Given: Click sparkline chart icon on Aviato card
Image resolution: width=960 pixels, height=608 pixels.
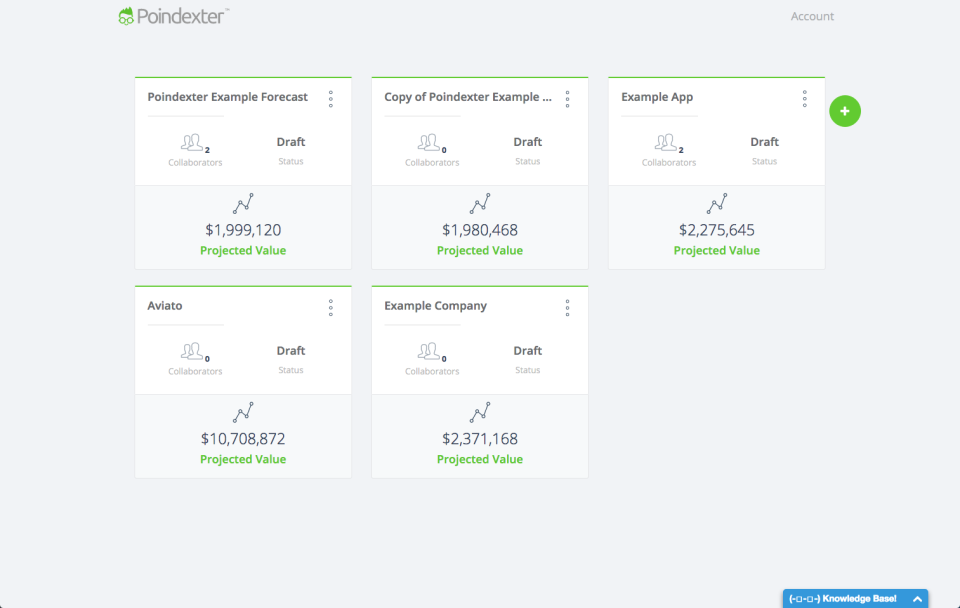Looking at the screenshot, I should coord(242,412).
